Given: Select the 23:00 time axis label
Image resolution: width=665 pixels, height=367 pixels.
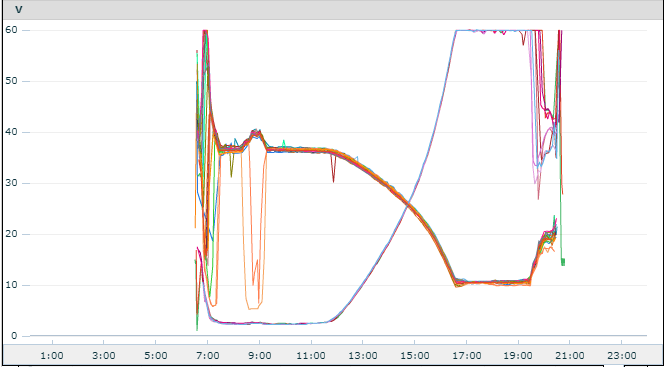Looking at the screenshot, I should [x=621, y=355].
